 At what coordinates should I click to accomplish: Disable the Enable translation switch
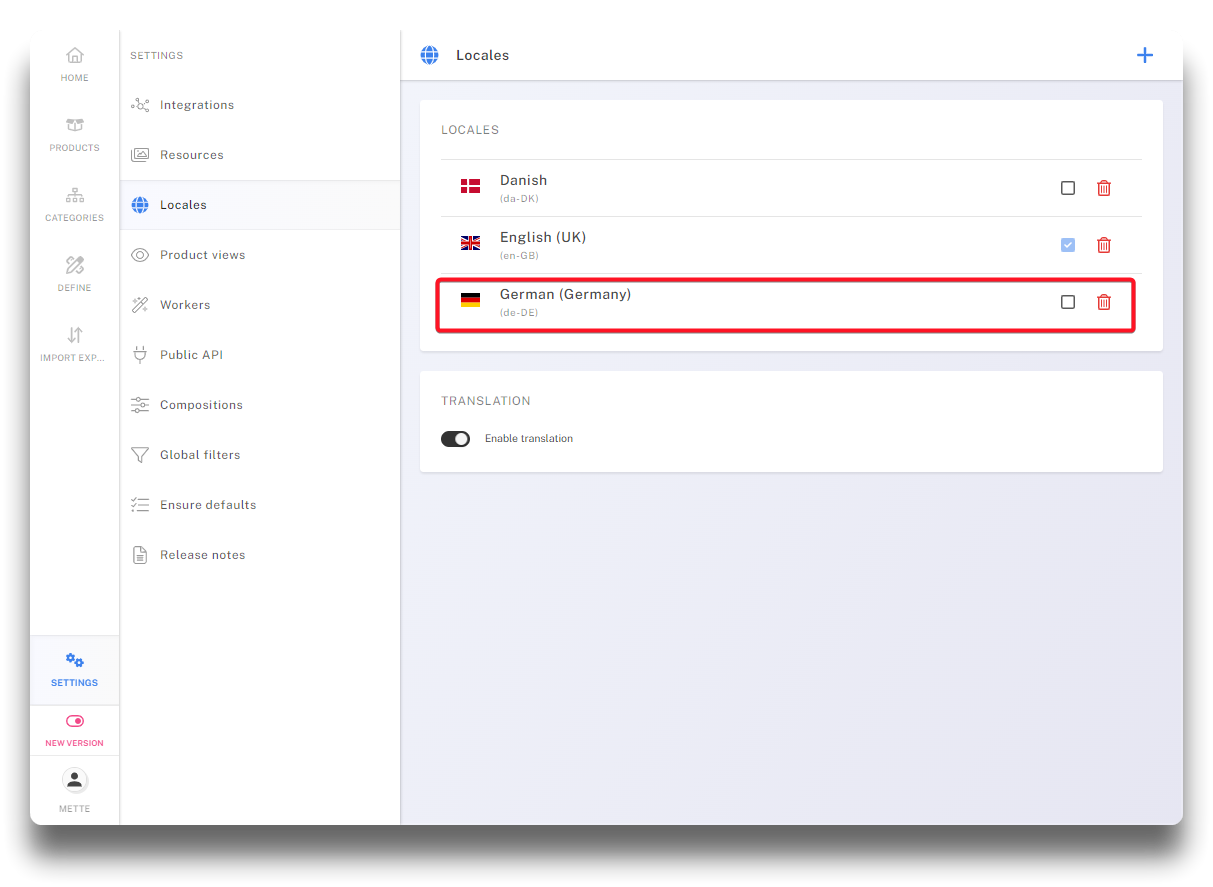tap(456, 439)
